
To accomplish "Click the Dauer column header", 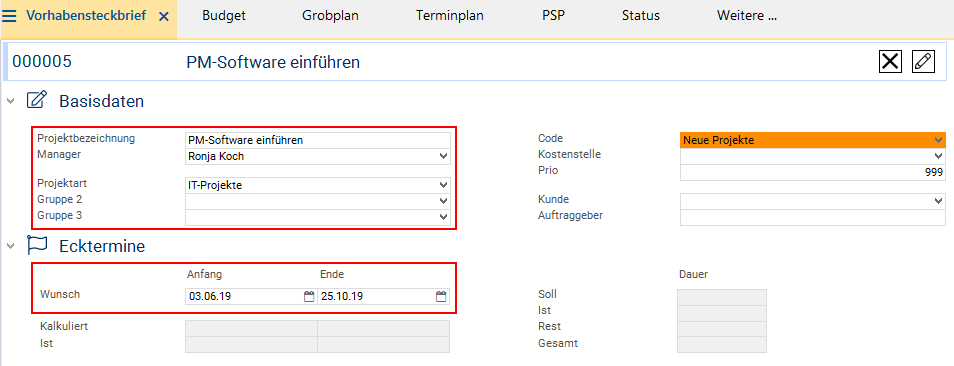I will (694, 275).
